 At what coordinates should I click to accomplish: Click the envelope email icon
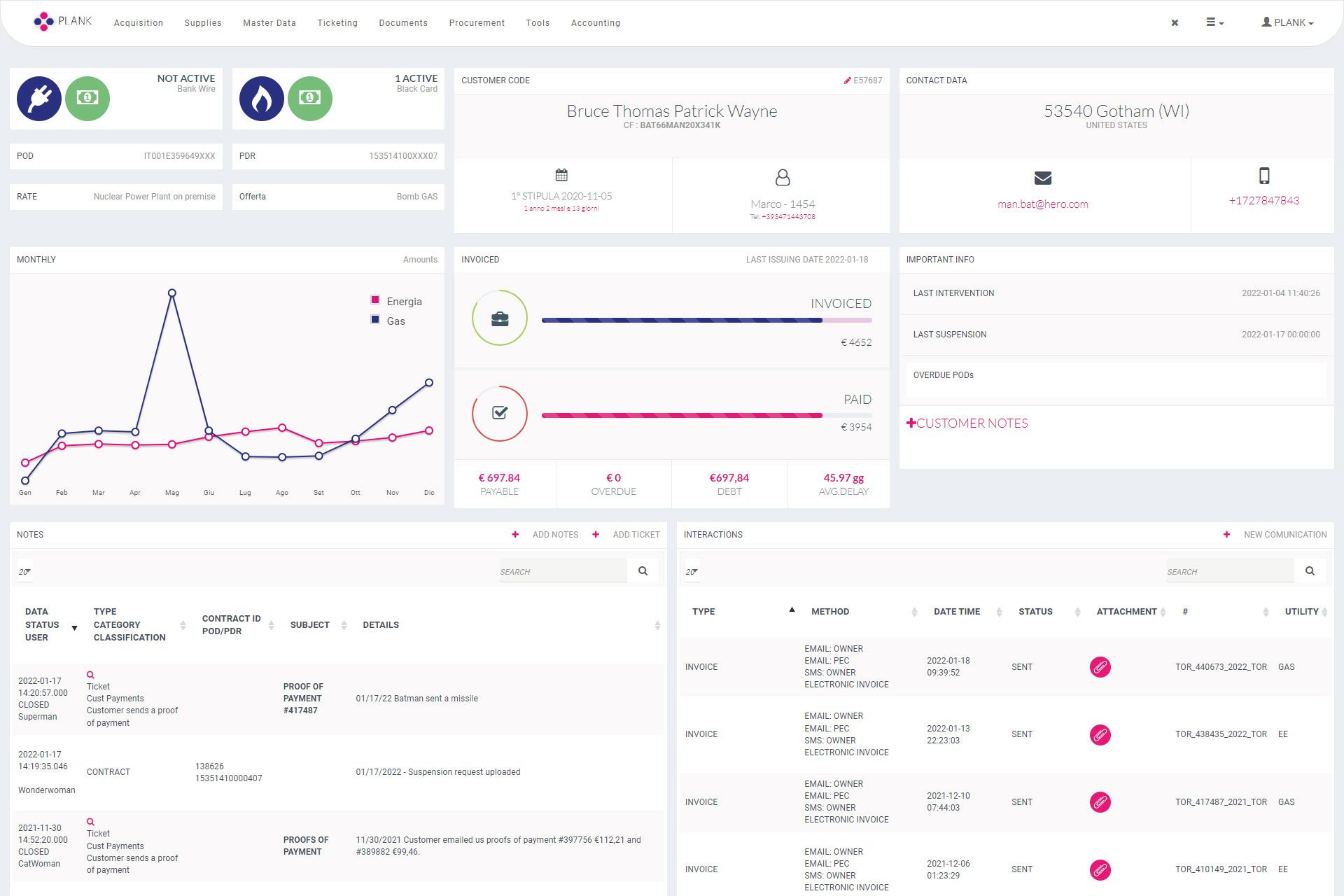pyautogui.click(x=1043, y=178)
